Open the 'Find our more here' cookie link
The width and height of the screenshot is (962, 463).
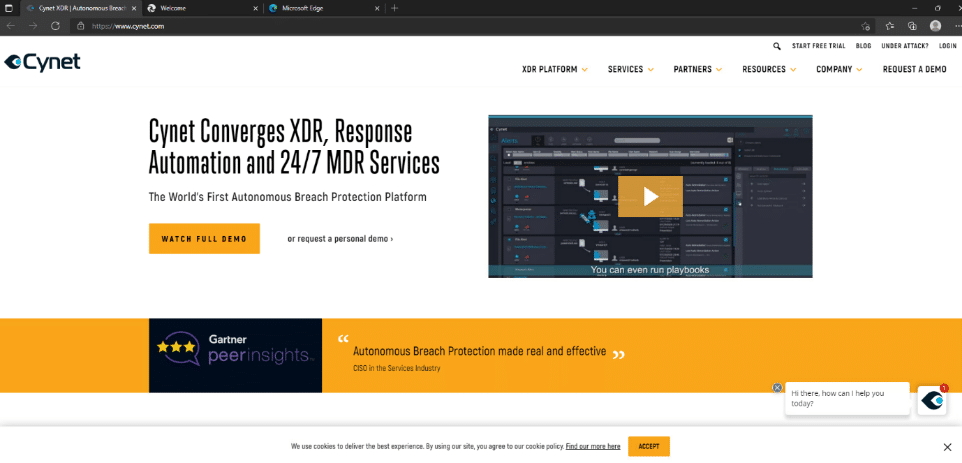[x=593, y=446]
